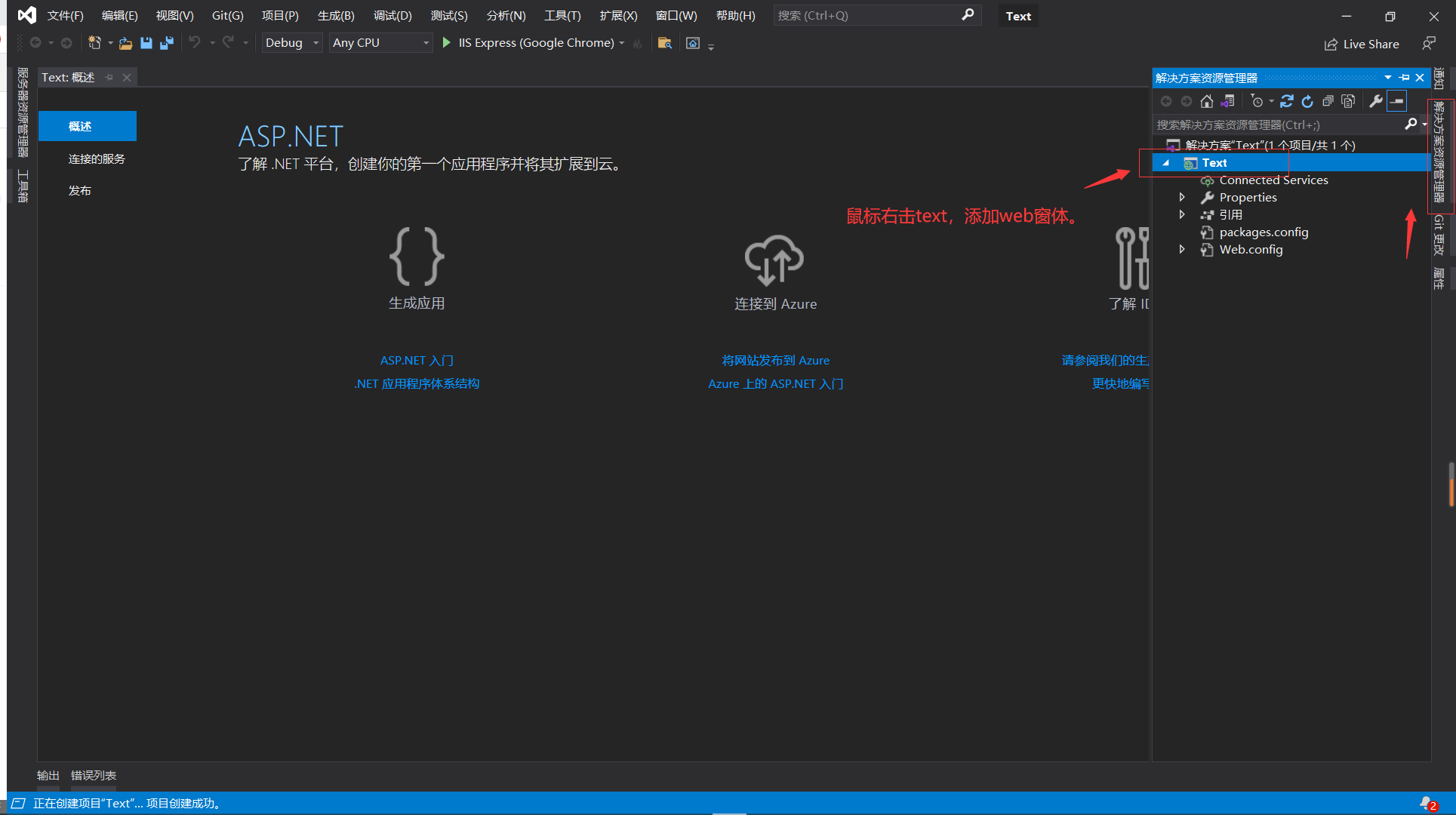Select packages.config in Solution Explorer

tap(1264, 232)
